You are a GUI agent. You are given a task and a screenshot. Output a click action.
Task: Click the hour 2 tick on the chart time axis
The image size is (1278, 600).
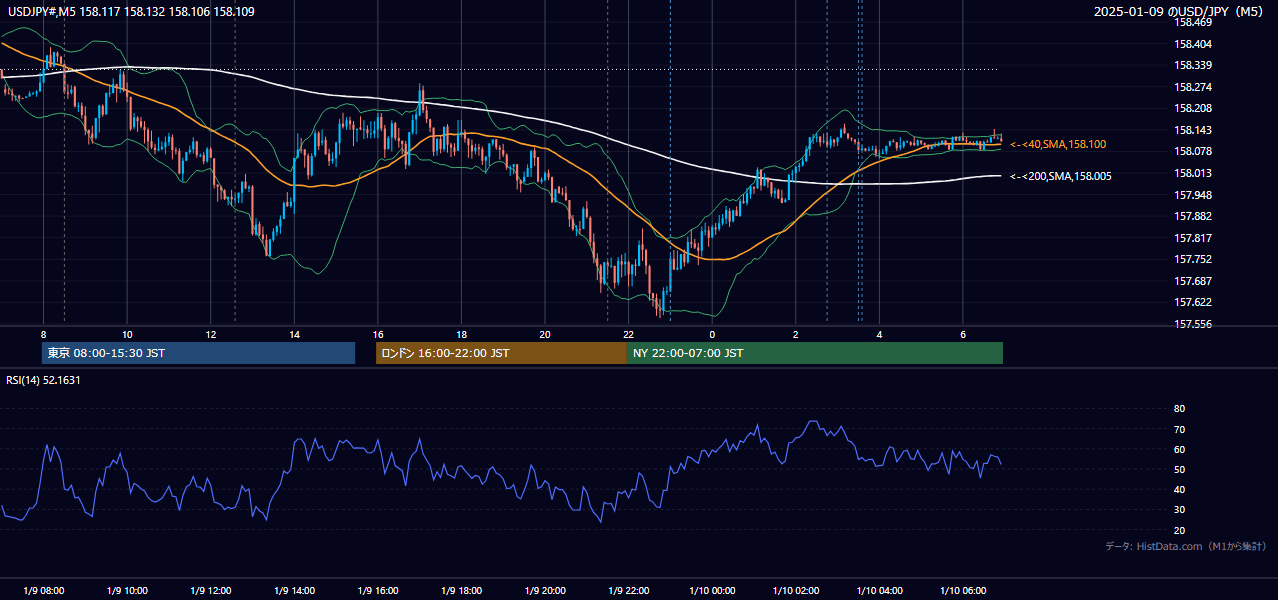point(795,334)
